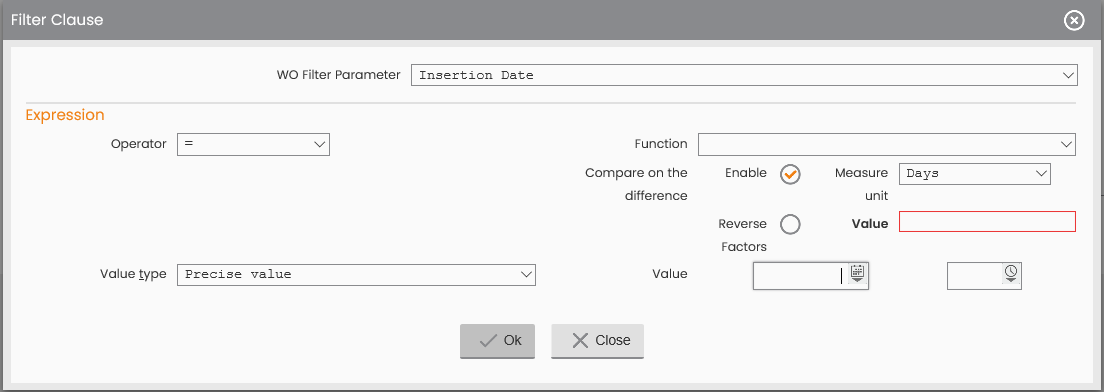Viewport: 1104px width, 392px height.
Task: Focus the red-outlined difference Value field
Action: [x=987, y=222]
